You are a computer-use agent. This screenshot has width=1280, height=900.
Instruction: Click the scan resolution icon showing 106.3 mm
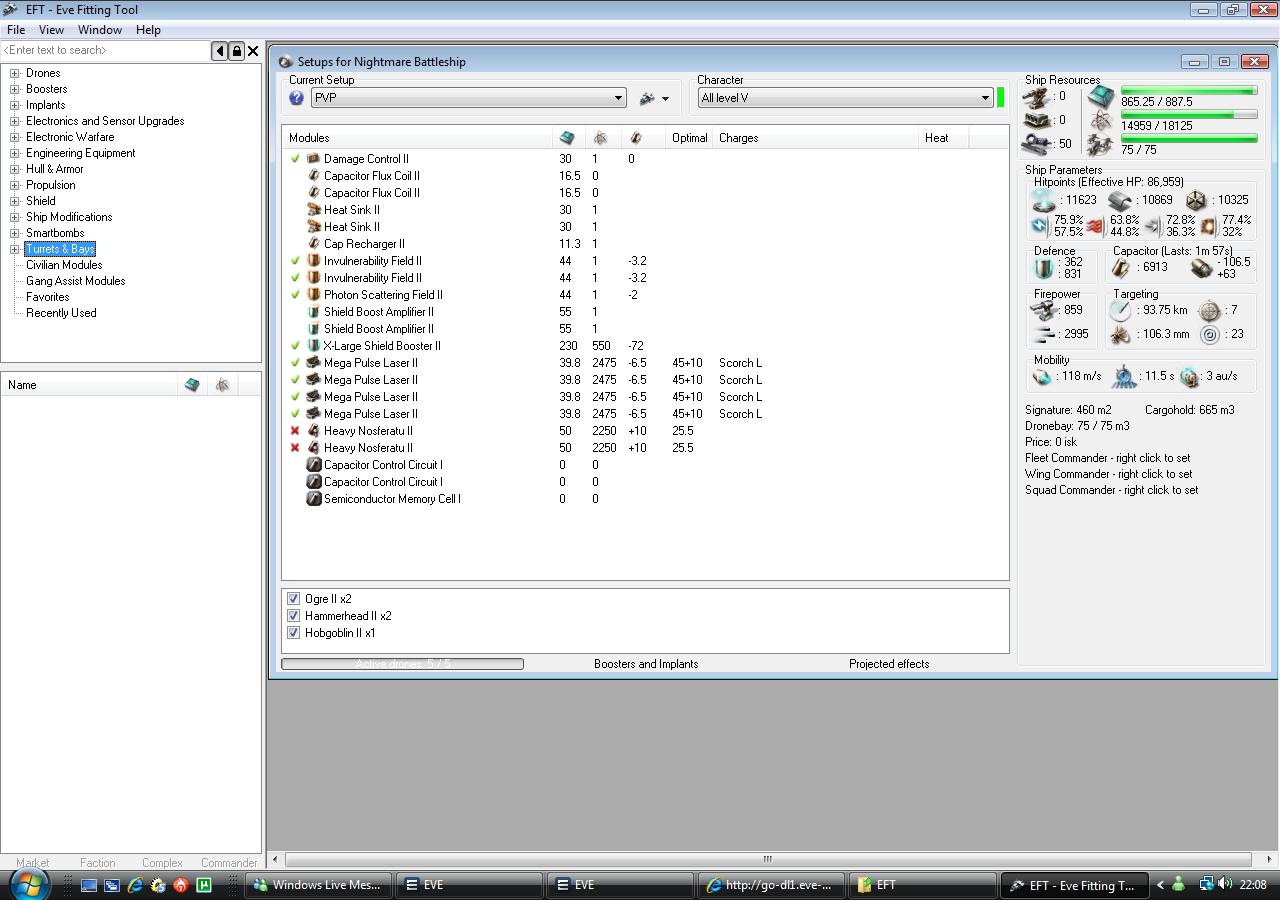(x=1120, y=334)
